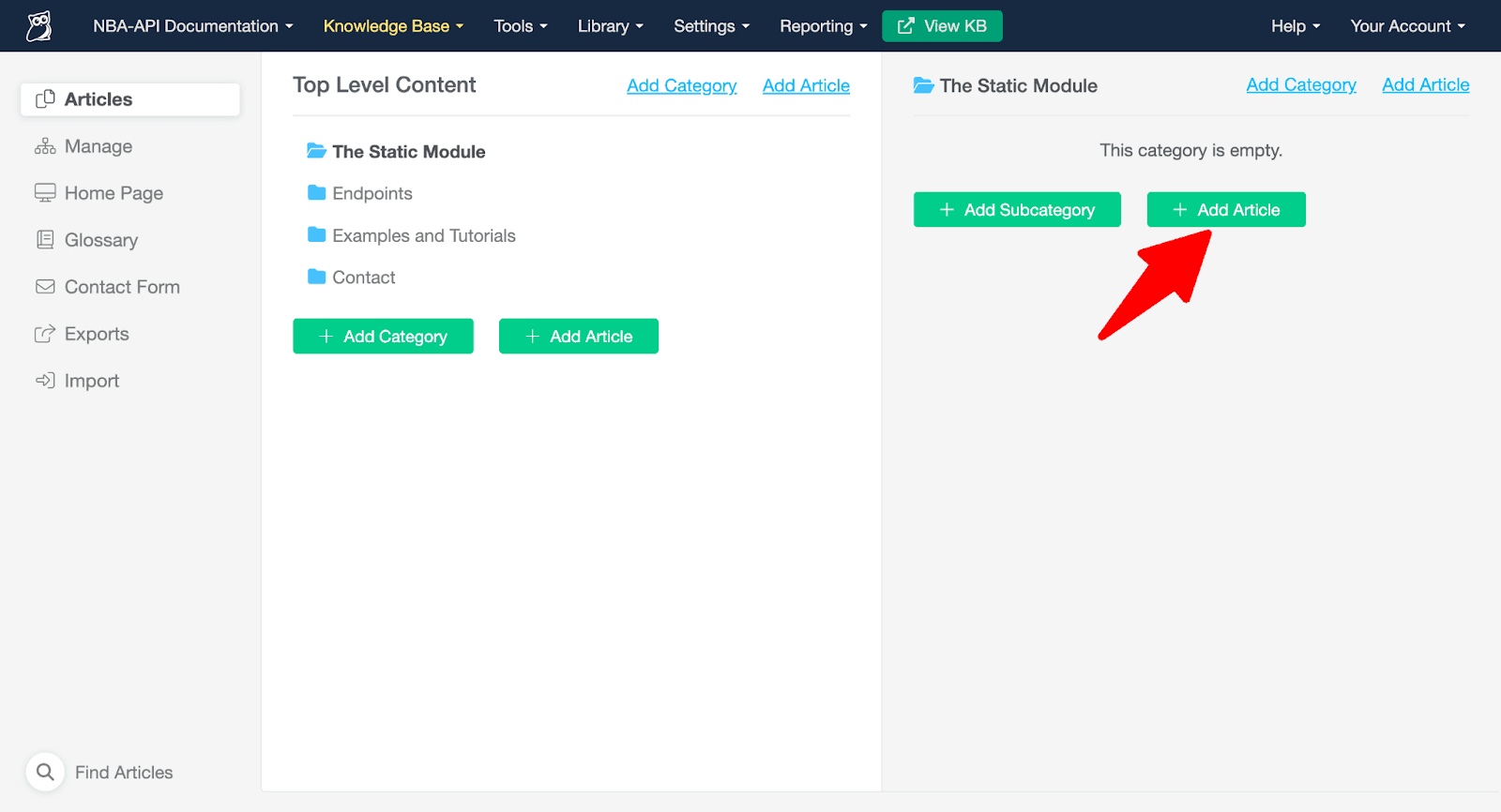Click Find Articles search text
The height and width of the screenshot is (812, 1501).
124,773
